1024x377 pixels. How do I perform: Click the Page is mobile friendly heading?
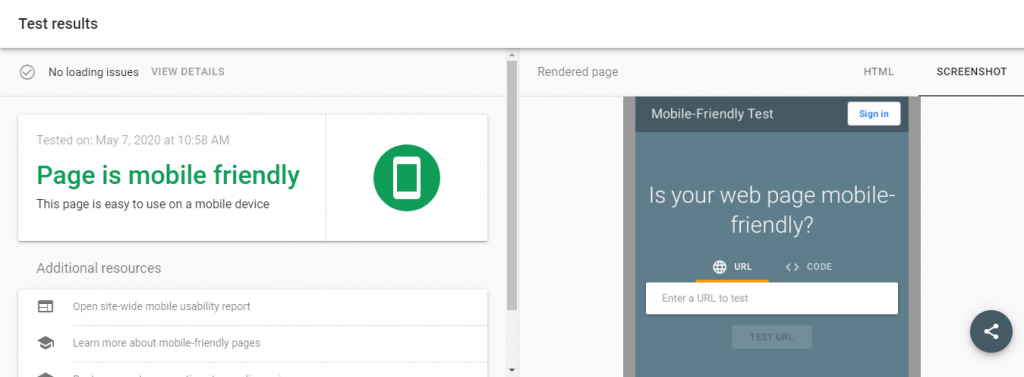(168, 175)
